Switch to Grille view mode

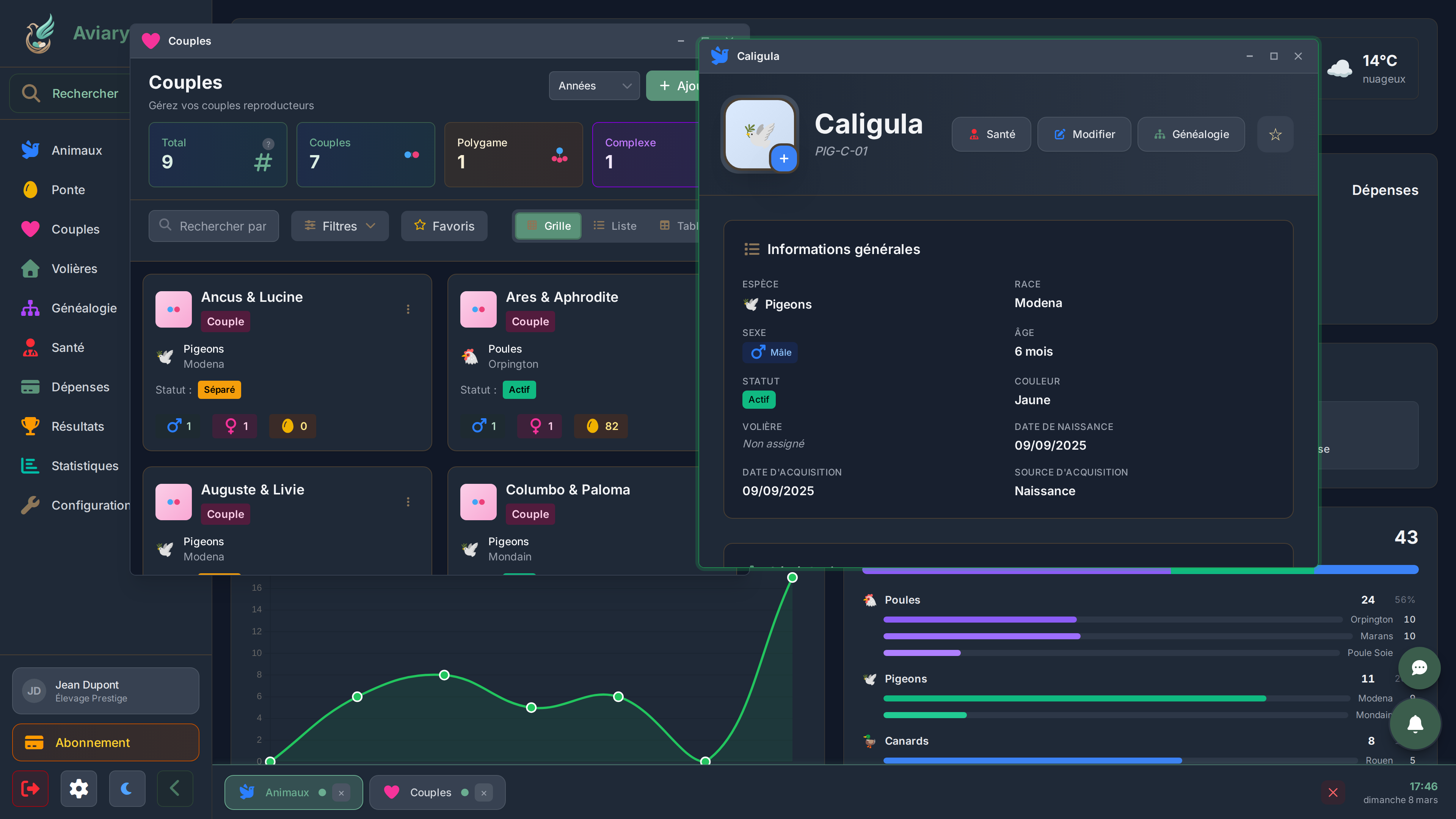click(548, 226)
